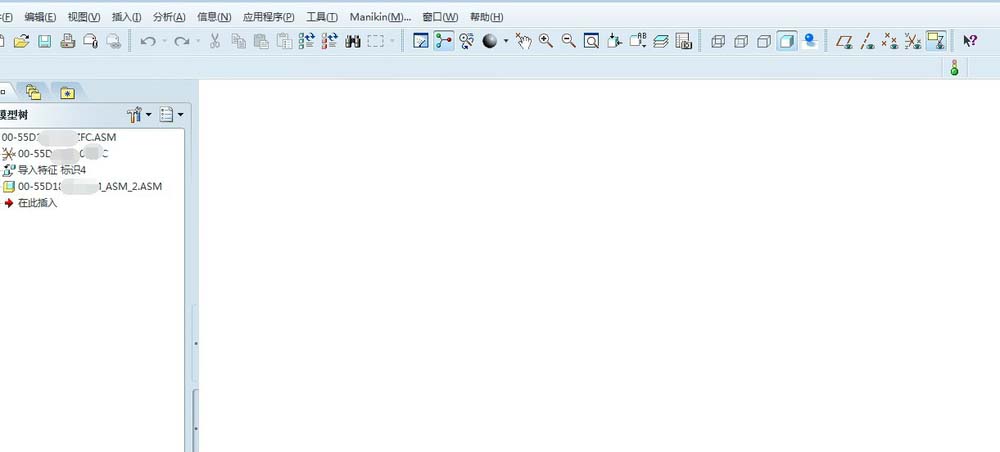Undo the last operation
Viewport: 1000px width, 452px height.
click(x=148, y=41)
